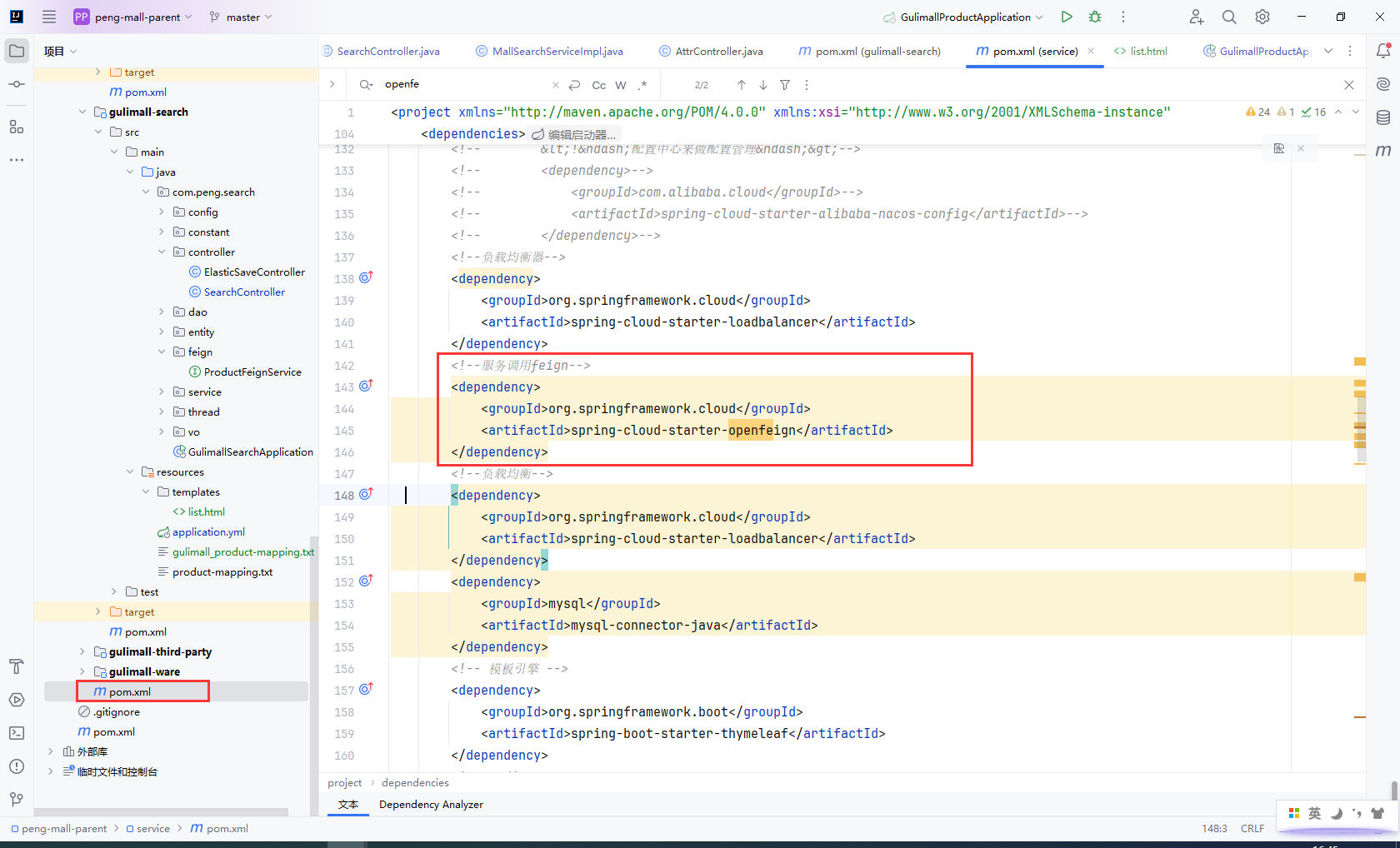
Task: Open the Terminal tool window
Action: coord(17,733)
